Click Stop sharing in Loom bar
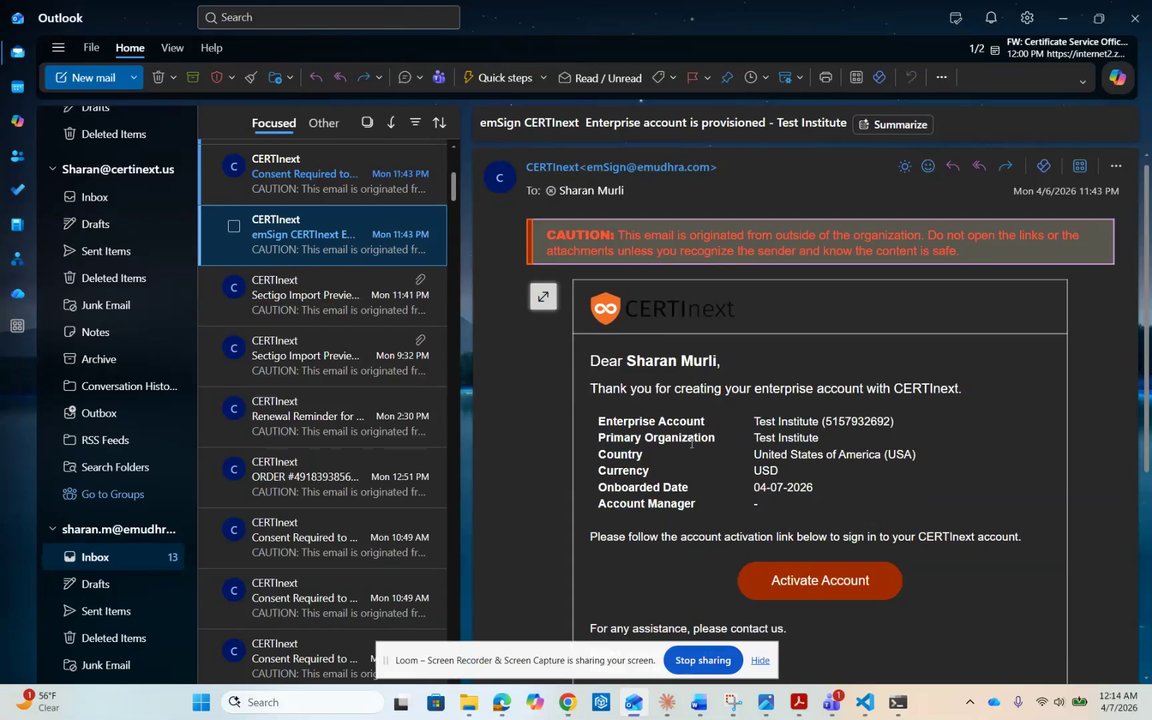 [702, 660]
